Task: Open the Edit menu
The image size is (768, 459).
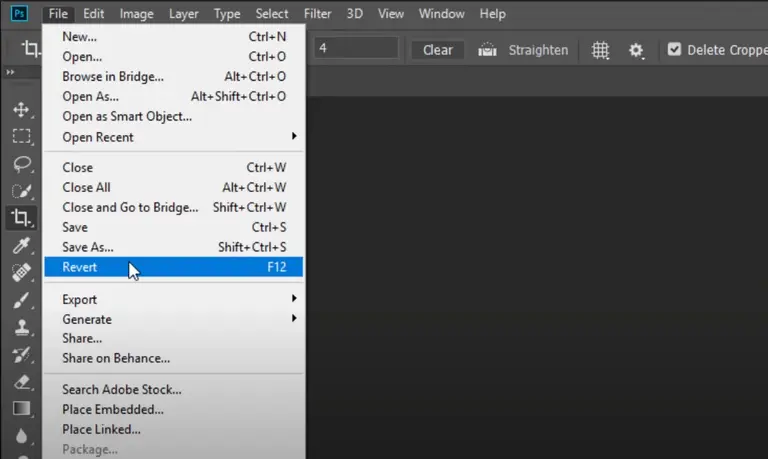Action: pyautogui.click(x=93, y=14)
